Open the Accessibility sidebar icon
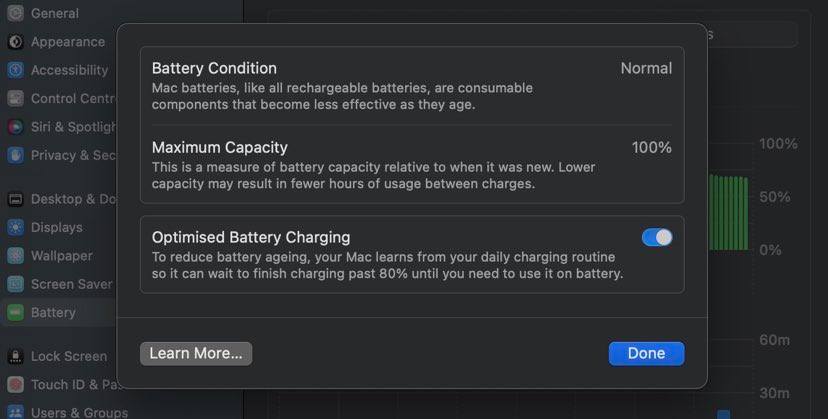 tap(15, 70)
